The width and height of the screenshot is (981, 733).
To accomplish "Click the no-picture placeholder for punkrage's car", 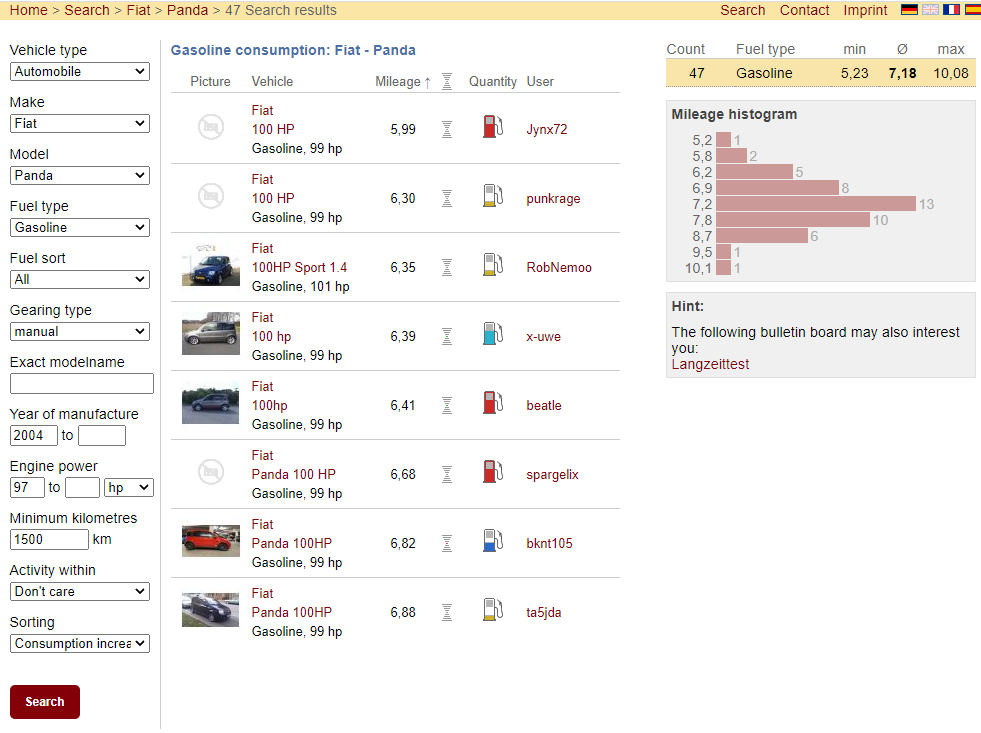I will [211, 196].
